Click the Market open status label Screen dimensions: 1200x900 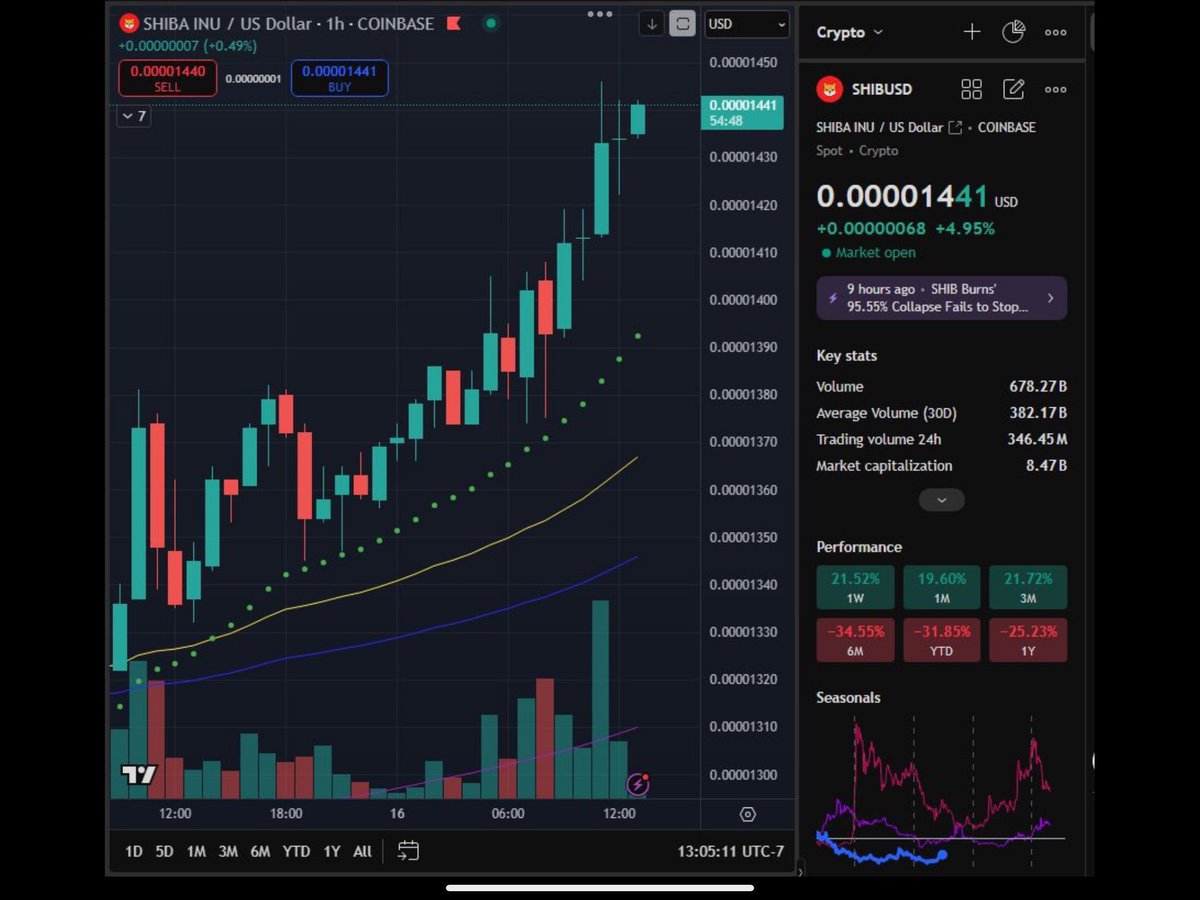[868, 253]
